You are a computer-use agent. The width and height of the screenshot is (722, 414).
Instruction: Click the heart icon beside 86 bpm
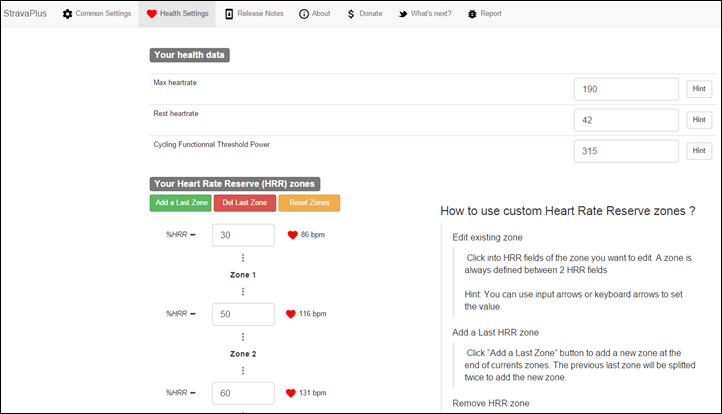292,235
